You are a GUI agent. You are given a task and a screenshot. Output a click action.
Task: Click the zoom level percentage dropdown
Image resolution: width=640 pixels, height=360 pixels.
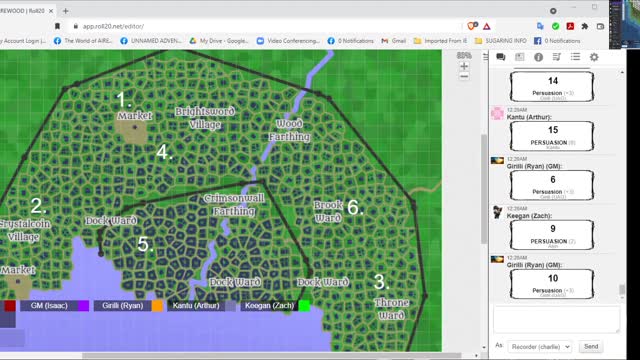464,55
